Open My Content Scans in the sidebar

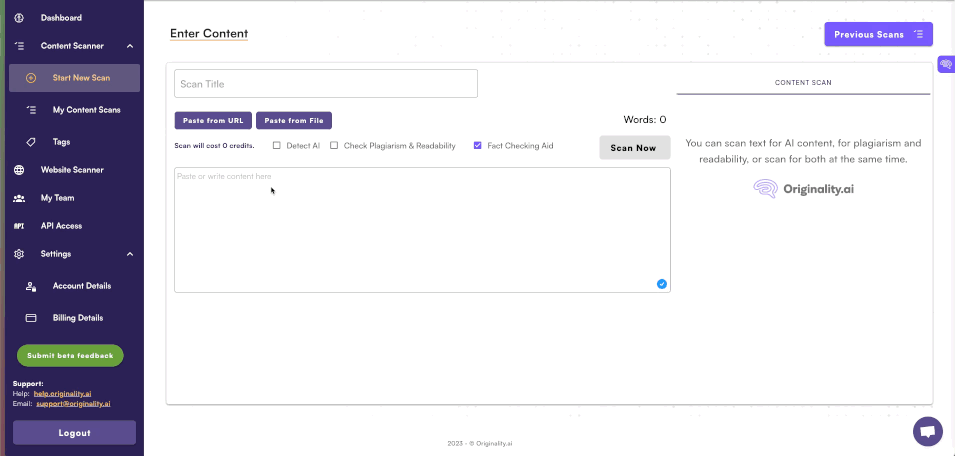(x=86, y=110)
